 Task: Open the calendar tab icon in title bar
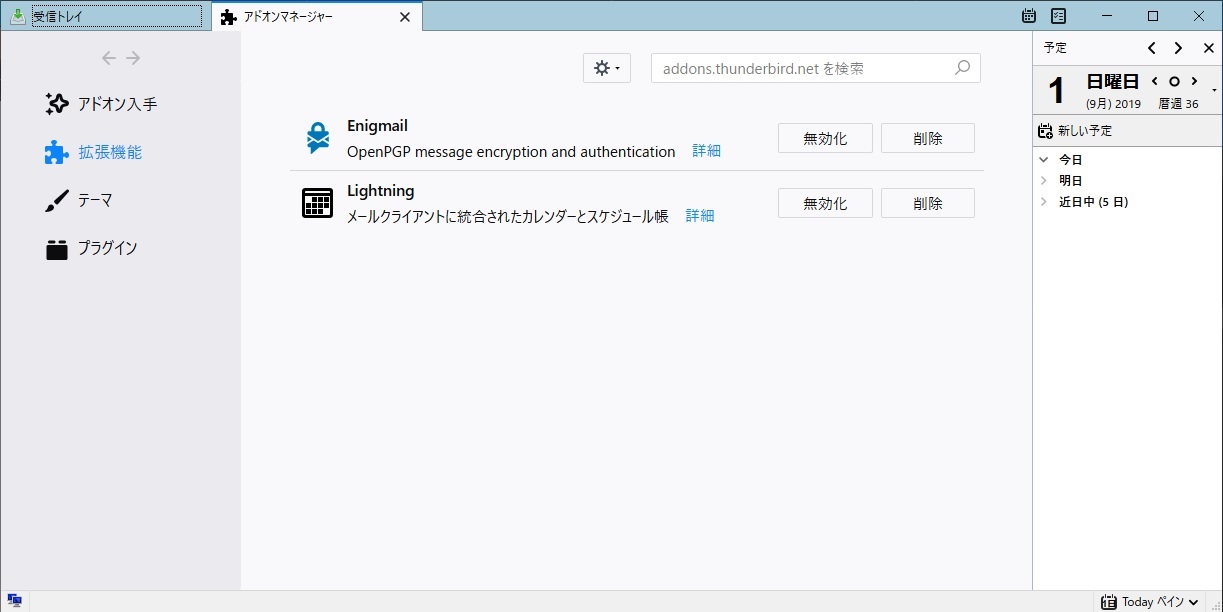coord(1029,16)
